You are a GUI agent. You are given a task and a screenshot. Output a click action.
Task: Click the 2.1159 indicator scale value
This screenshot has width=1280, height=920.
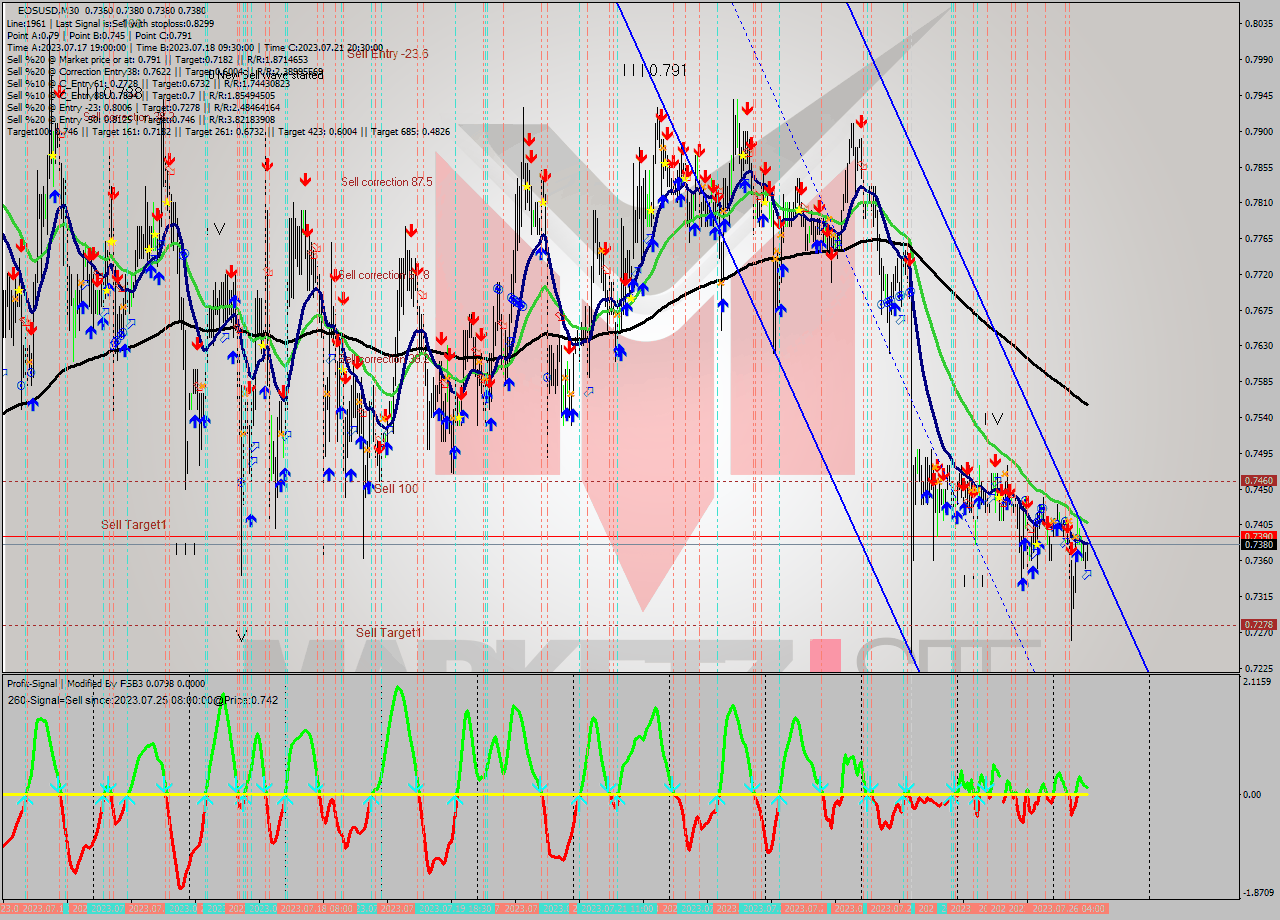[x=1258, y=682]
